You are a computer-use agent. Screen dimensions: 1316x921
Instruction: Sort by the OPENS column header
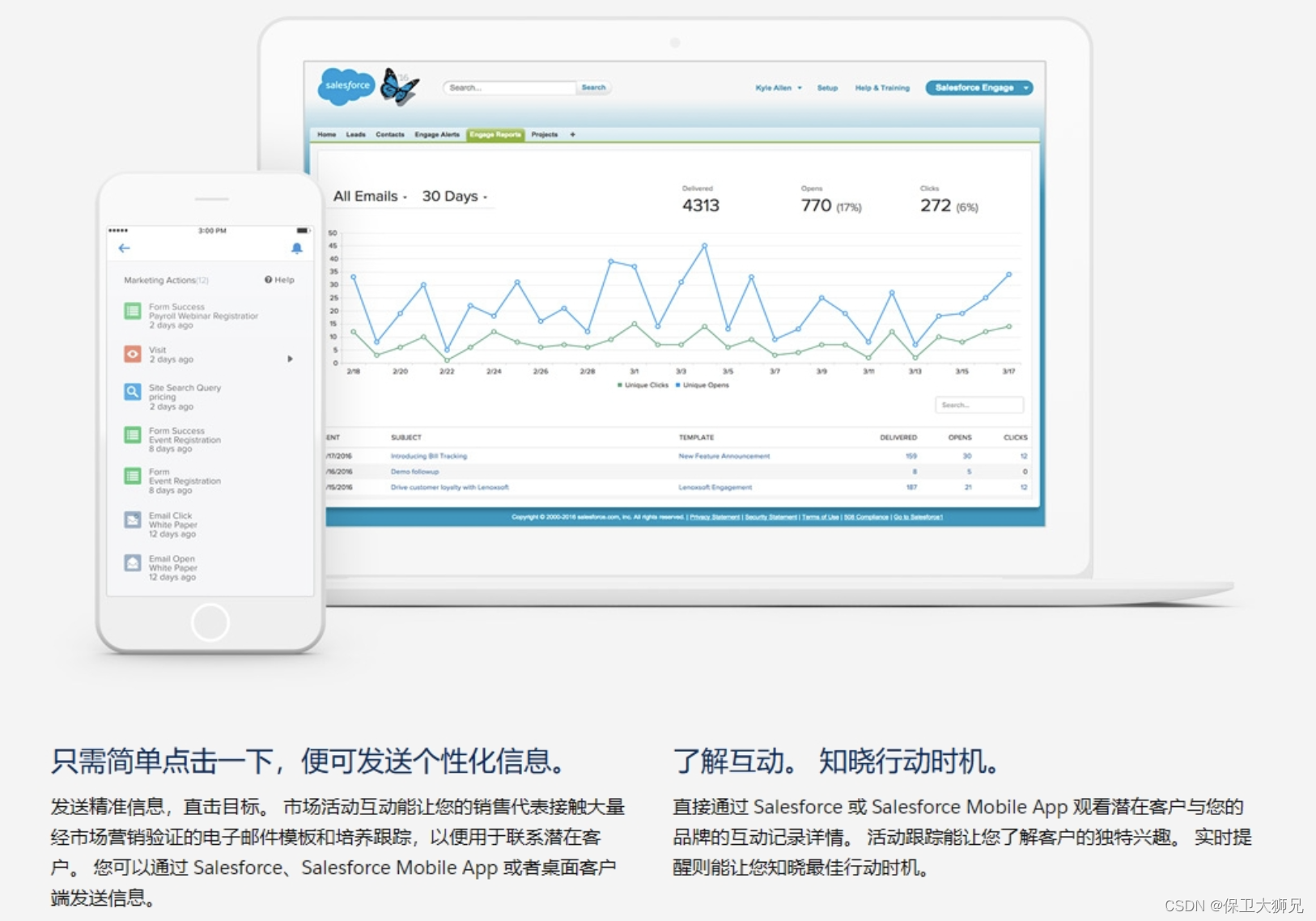pos(960,437)
